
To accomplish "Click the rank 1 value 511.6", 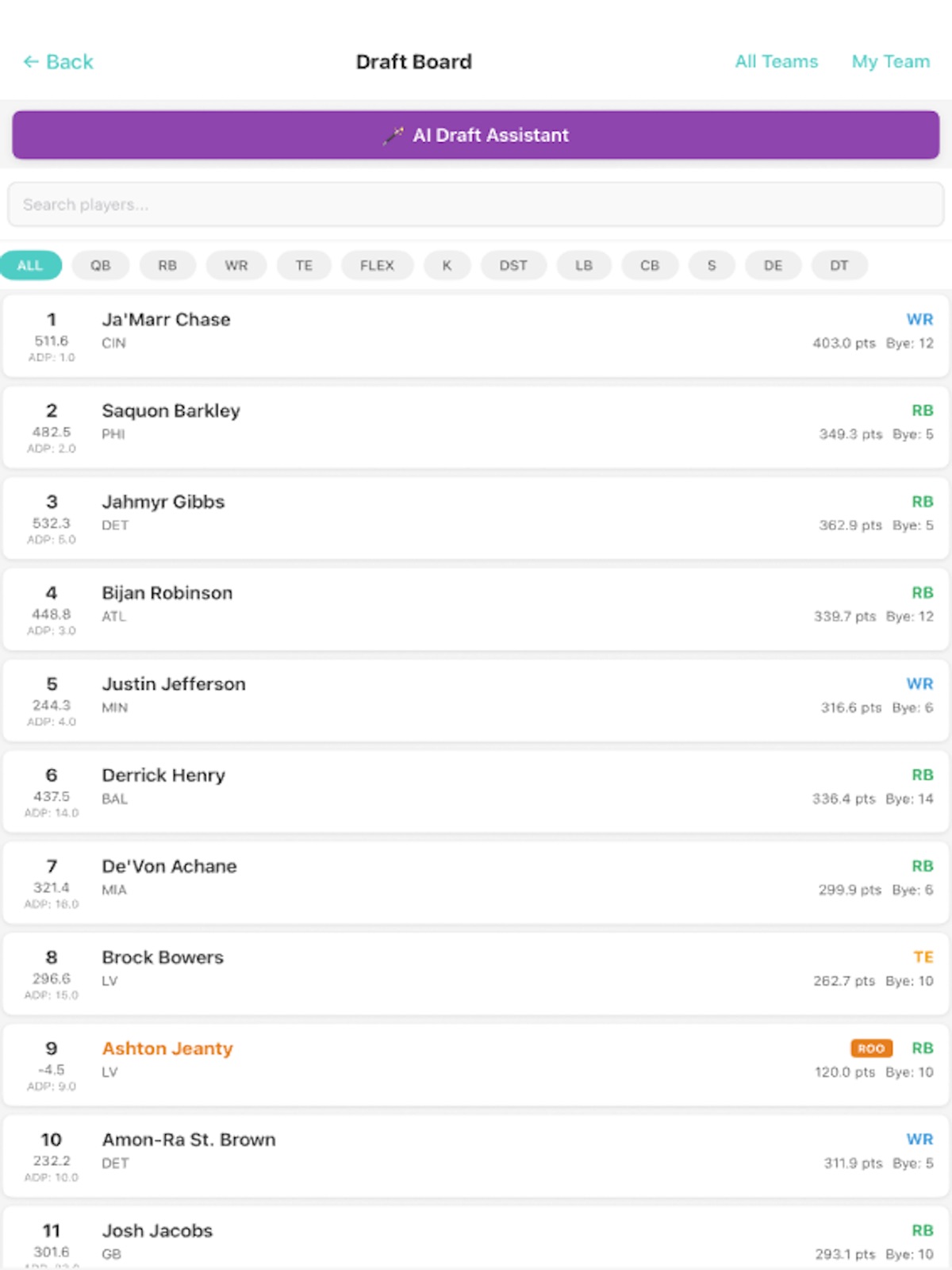I will (x=52, y=341).
